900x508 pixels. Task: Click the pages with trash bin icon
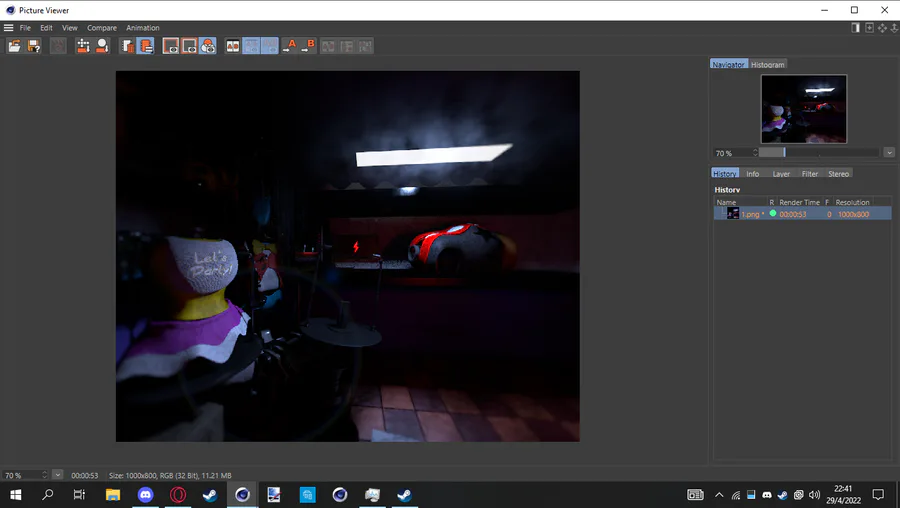(x=127, y=46)
